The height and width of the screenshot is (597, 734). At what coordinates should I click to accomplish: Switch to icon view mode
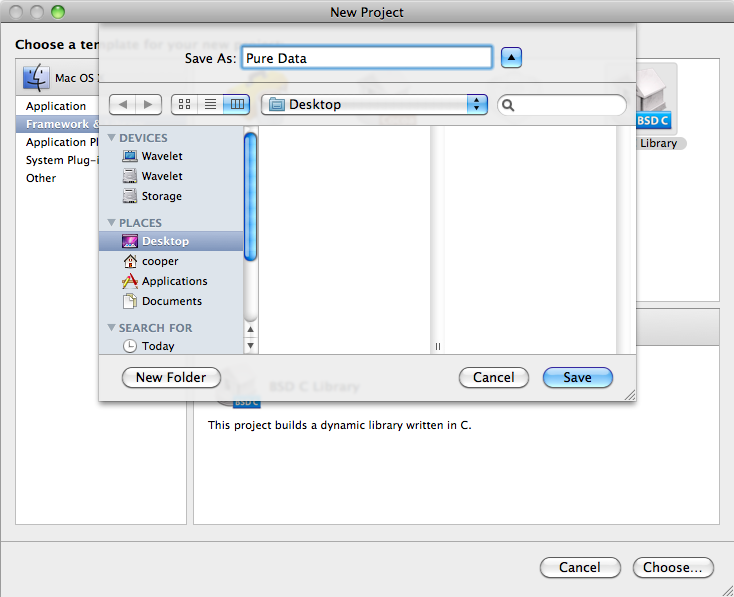(x=184, y=104)
